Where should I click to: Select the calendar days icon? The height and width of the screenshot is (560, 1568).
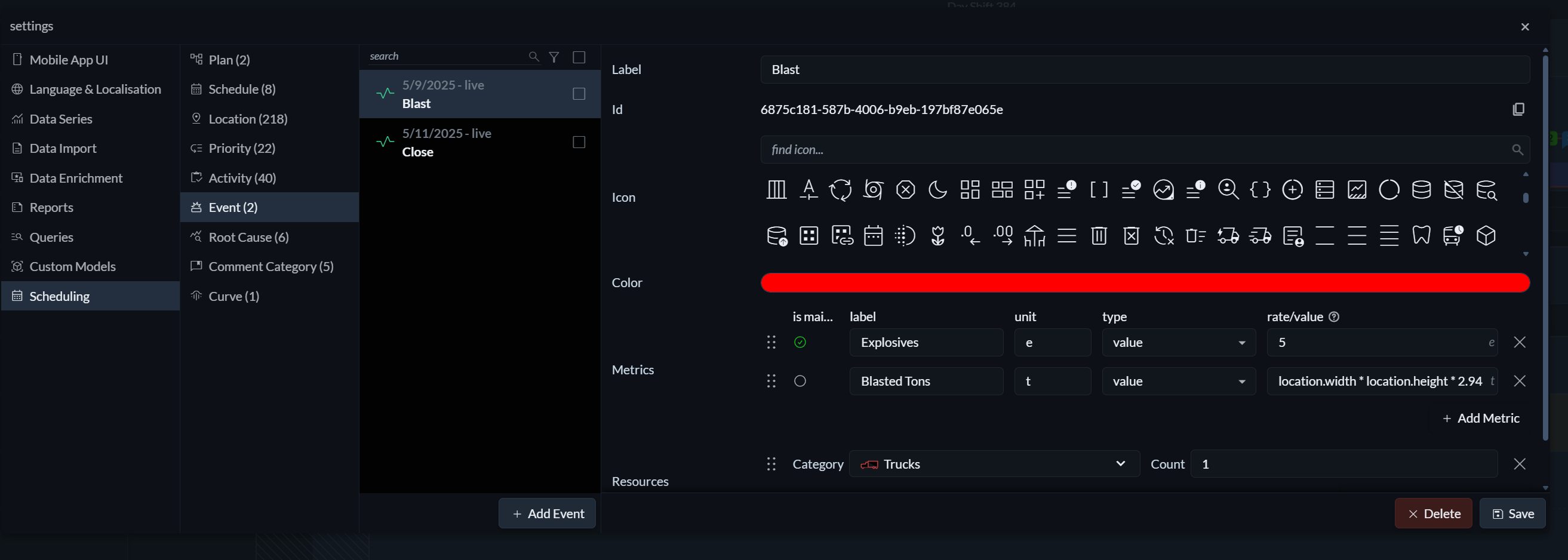click(873, 236)
